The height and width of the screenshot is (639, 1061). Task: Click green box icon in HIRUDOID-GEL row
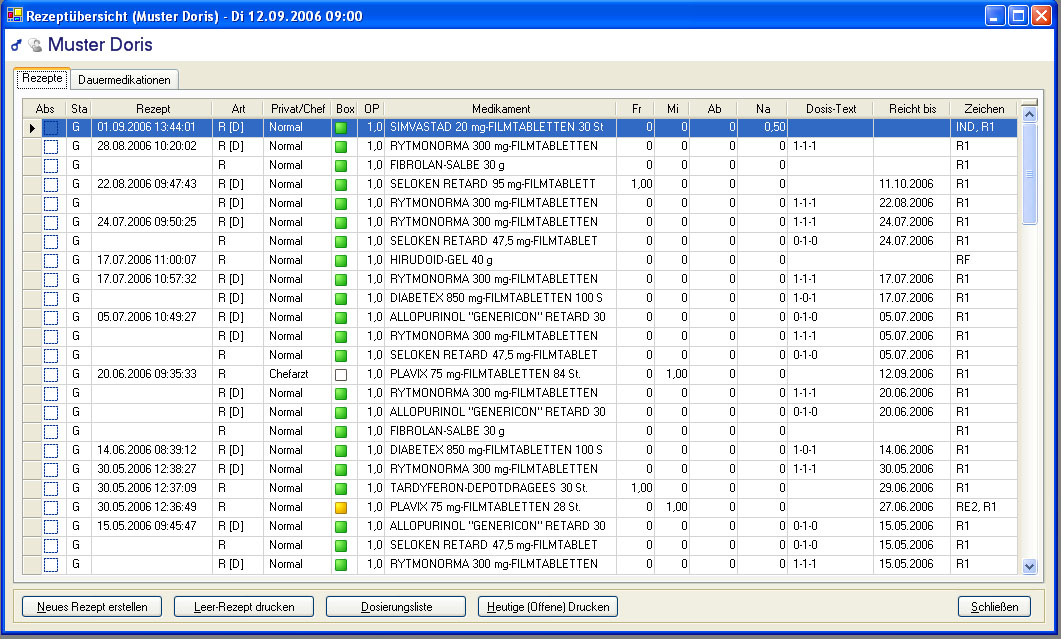pyautogui.click(x=344, y=260)
